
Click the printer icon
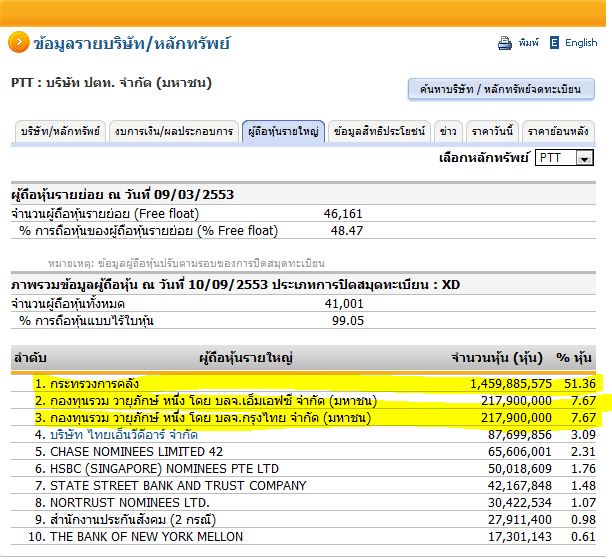tap(505, 43)
